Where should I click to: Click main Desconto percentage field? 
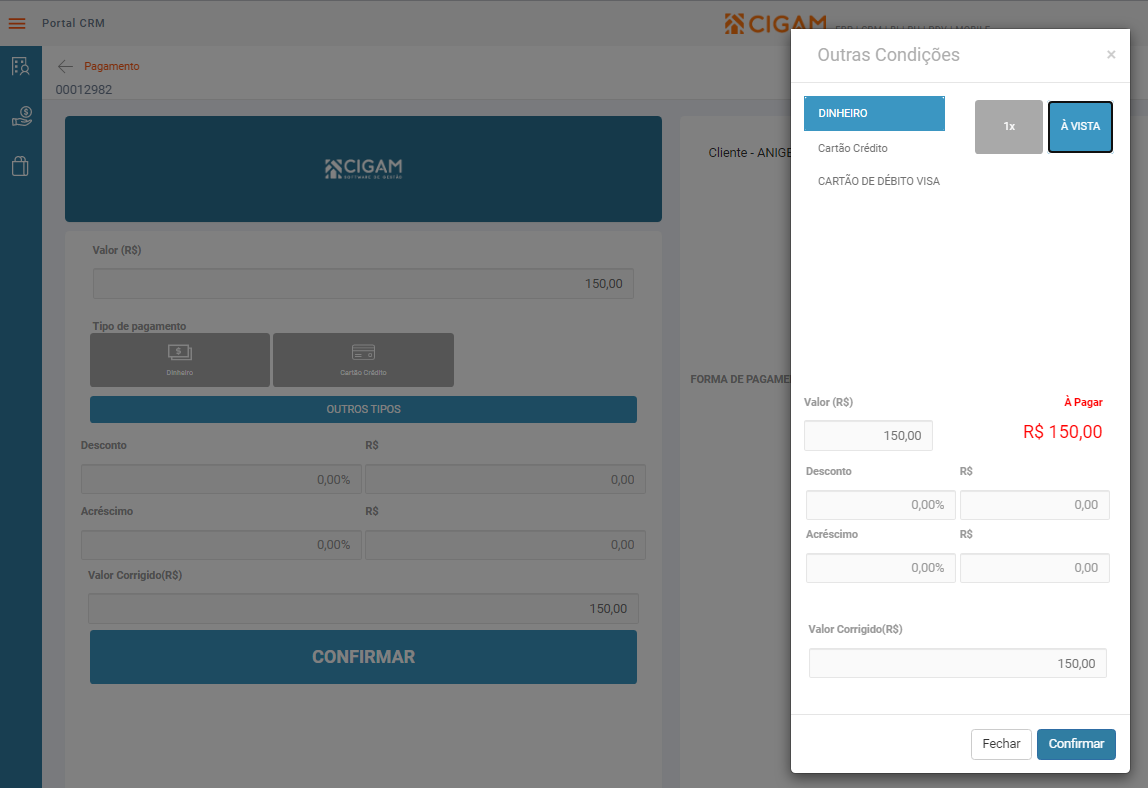pos(221,479)
